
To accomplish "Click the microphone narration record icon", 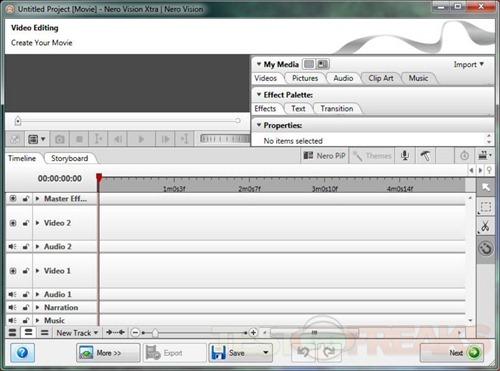I will coord(405,156).
